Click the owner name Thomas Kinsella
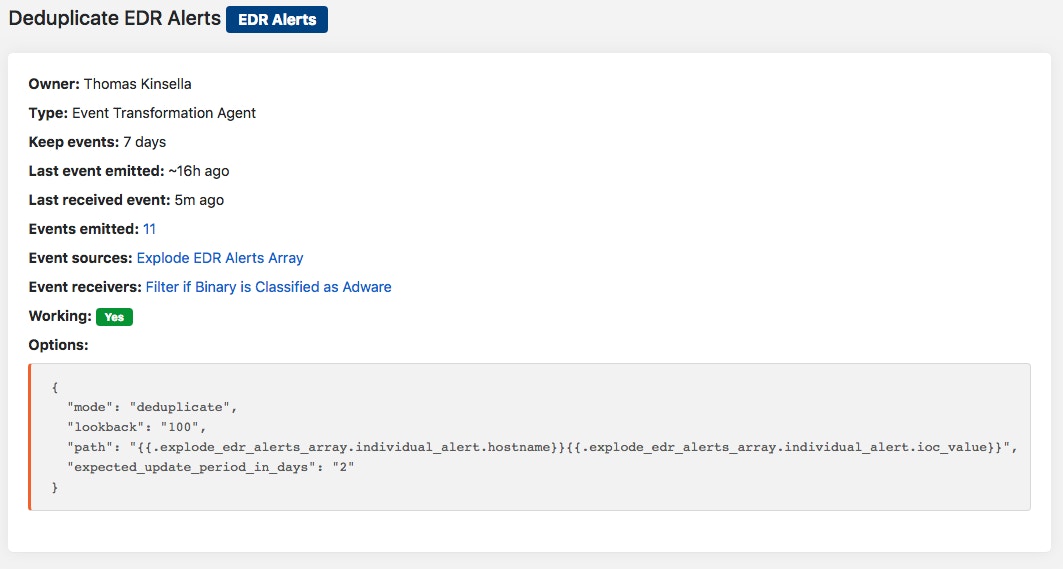The height and width of the screenshot is (569, 1063). tap(137, 84)
